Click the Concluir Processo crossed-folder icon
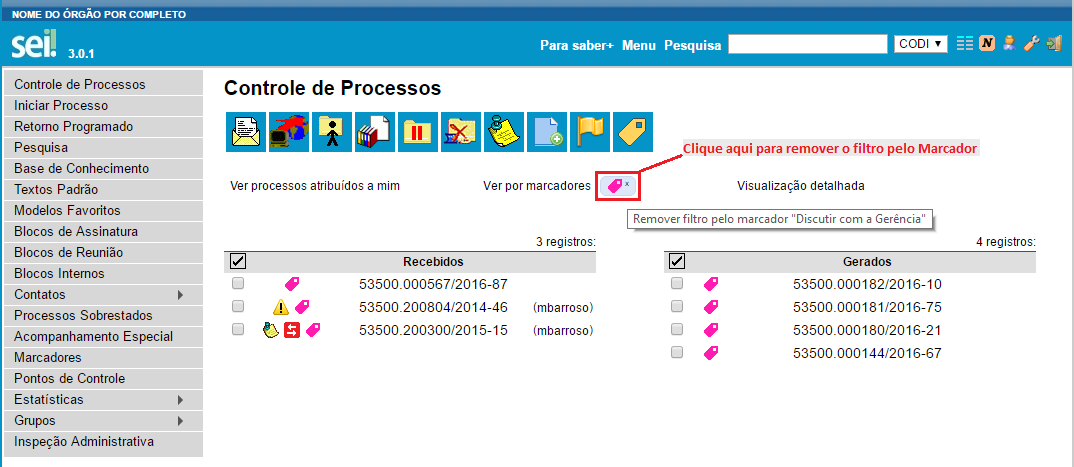Image resolution: width=1074 pixels, height=467 pixels. [x=461, y=131]
